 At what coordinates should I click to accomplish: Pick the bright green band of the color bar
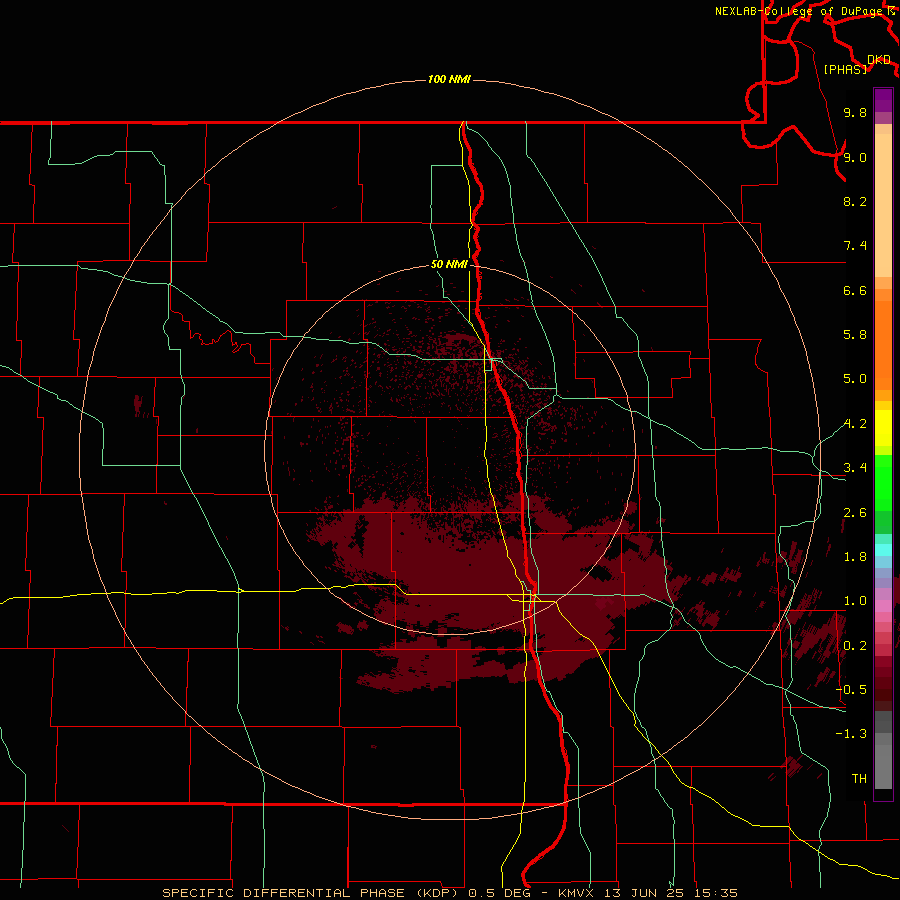click(883, 483)
